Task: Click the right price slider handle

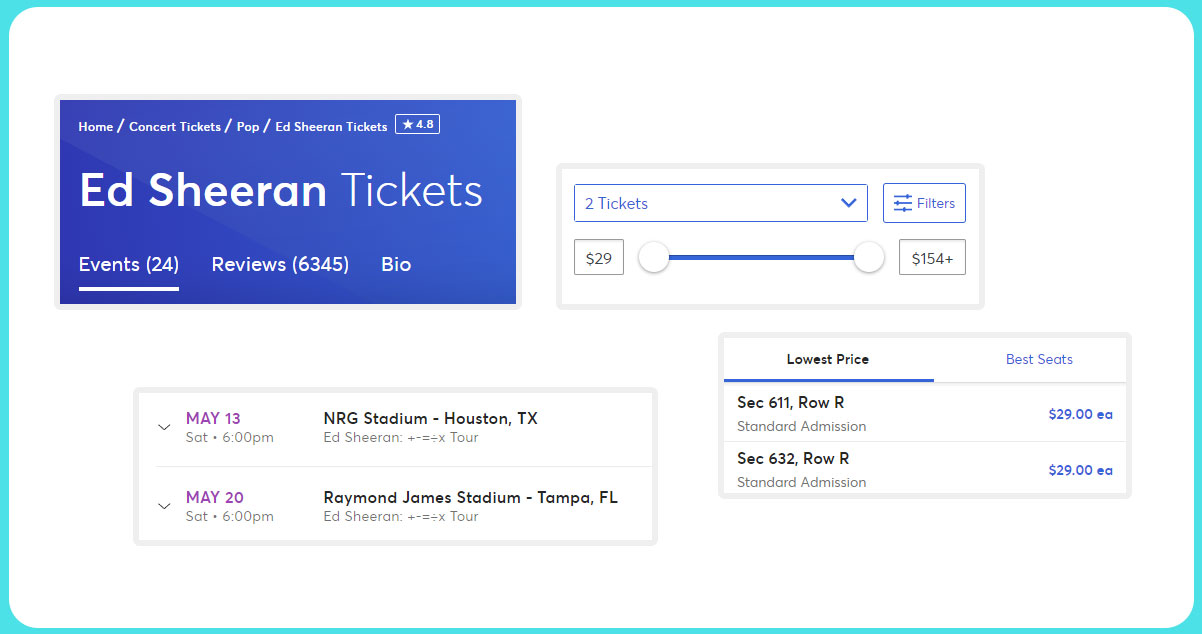Action: coord(869,257)
